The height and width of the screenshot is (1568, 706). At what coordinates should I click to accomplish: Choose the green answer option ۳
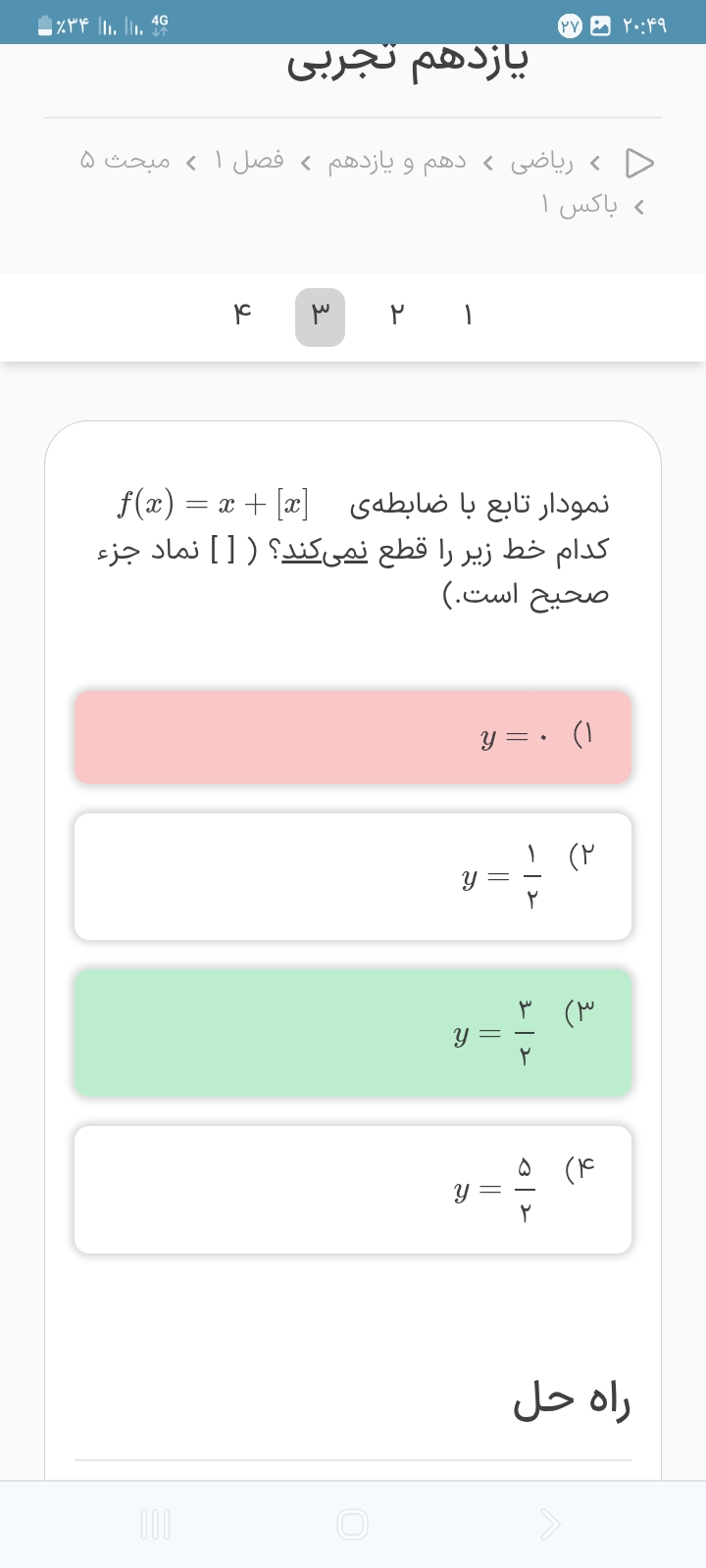point(353,1033)
